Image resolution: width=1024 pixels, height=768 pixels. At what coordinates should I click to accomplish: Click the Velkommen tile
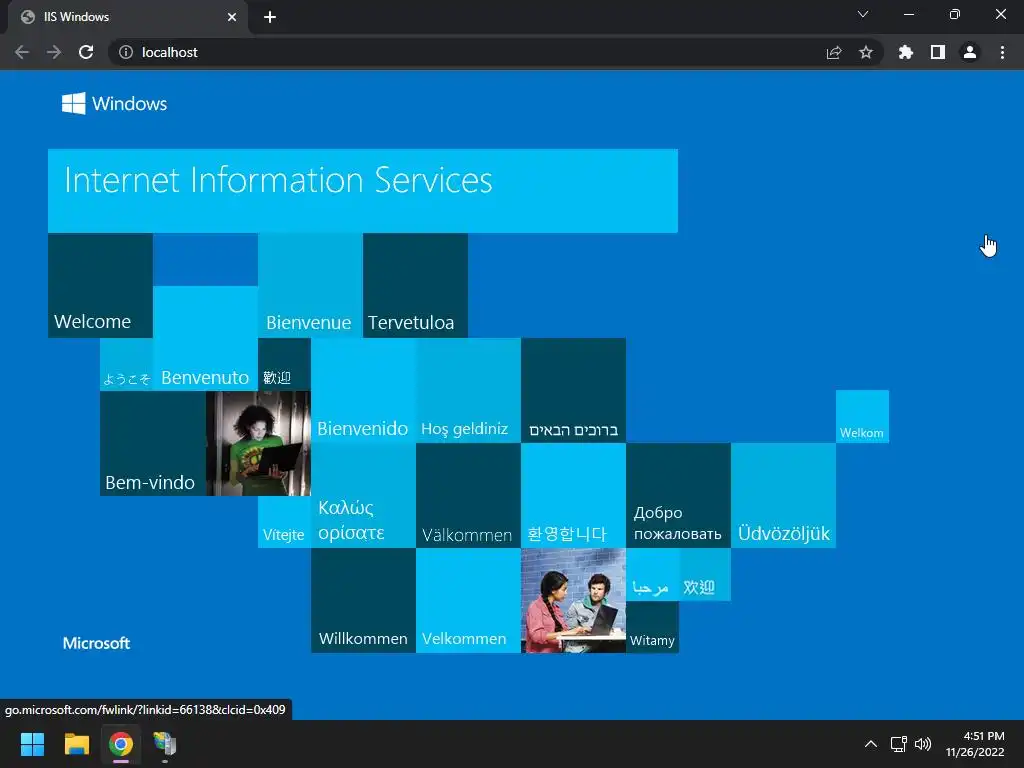coord(468,600)
